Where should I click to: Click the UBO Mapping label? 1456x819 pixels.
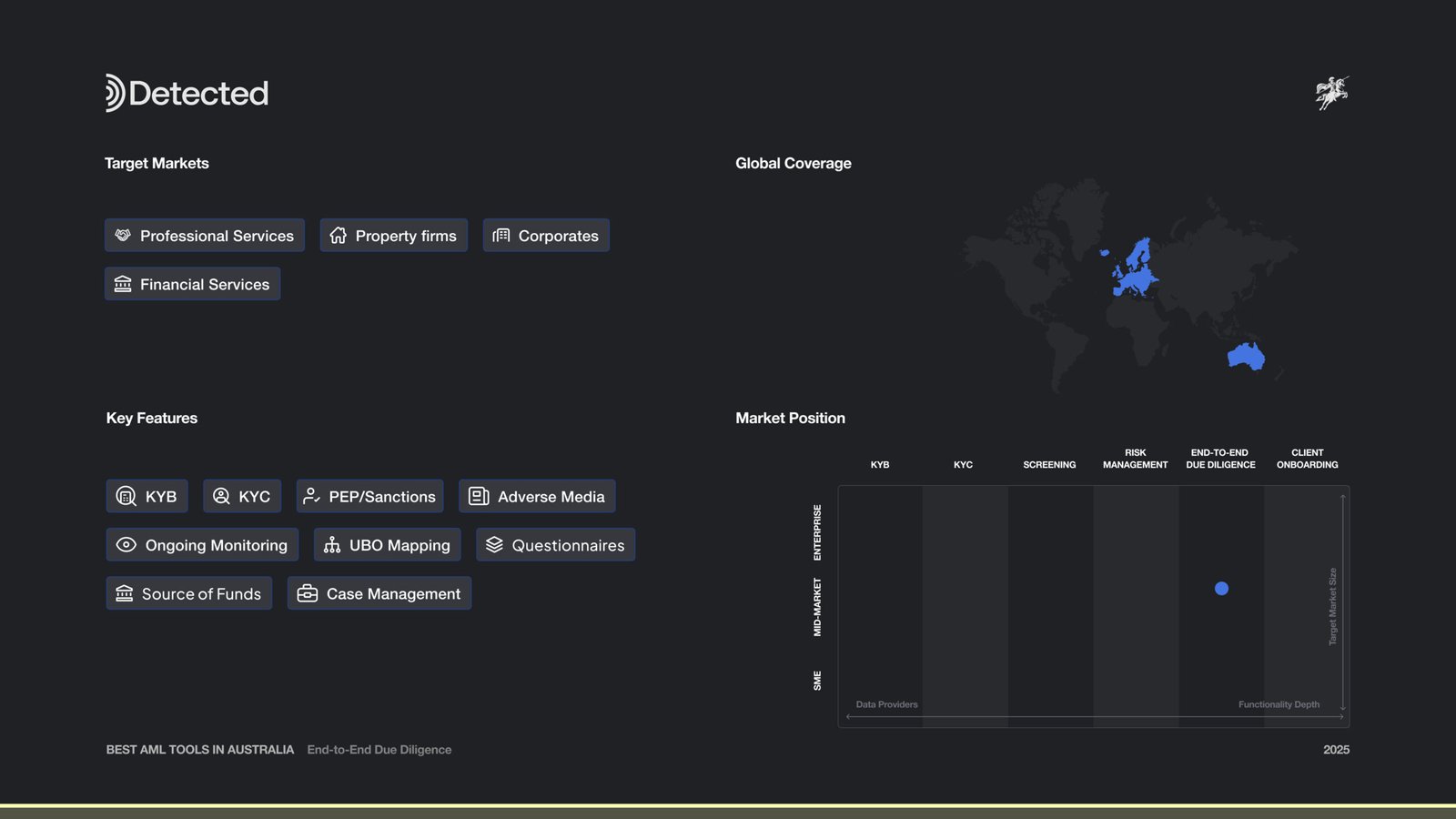(x=399, y=545)
